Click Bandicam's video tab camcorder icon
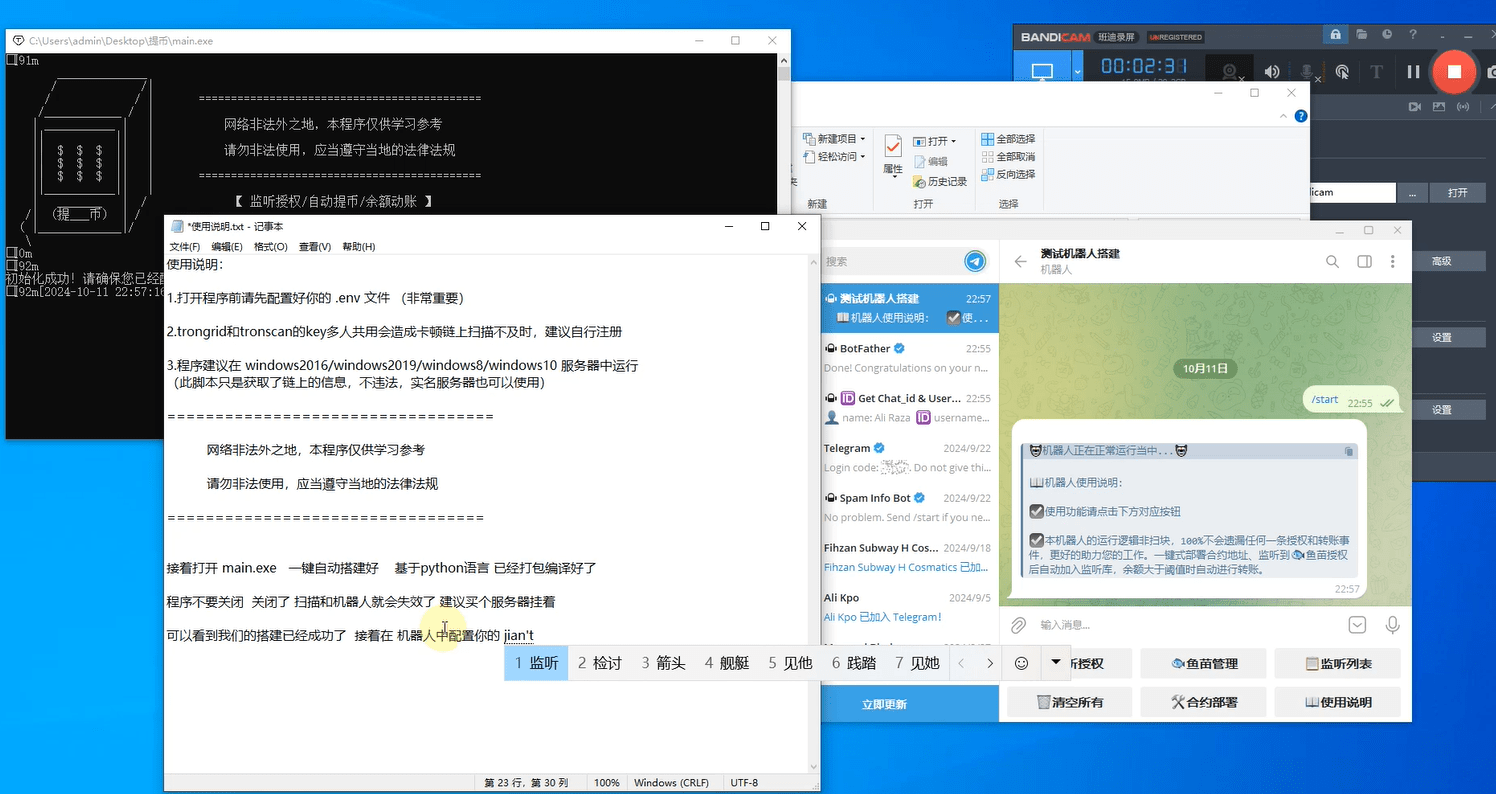The height and width of the screenshot is (794, 1496). tap(1415, 106)
